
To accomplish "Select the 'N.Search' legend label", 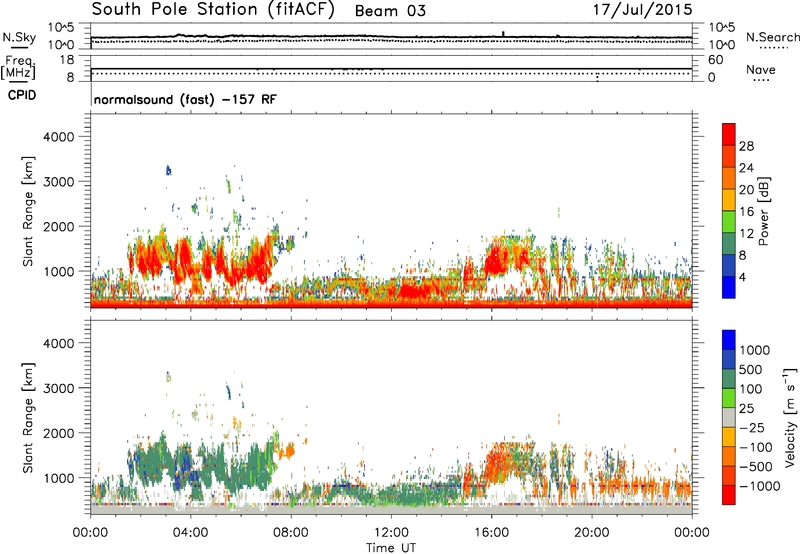I will [x=772, y=37].
